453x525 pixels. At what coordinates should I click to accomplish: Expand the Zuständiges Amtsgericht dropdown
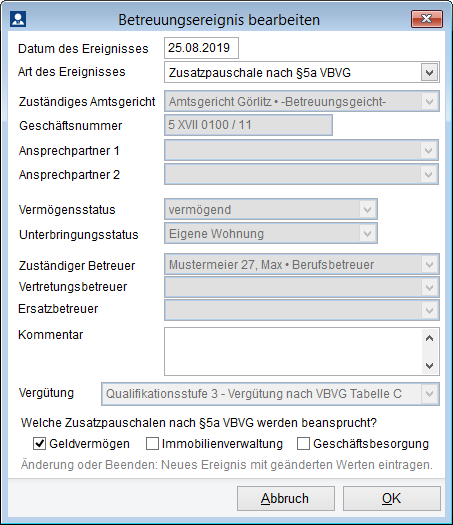(x=430, y=101)
